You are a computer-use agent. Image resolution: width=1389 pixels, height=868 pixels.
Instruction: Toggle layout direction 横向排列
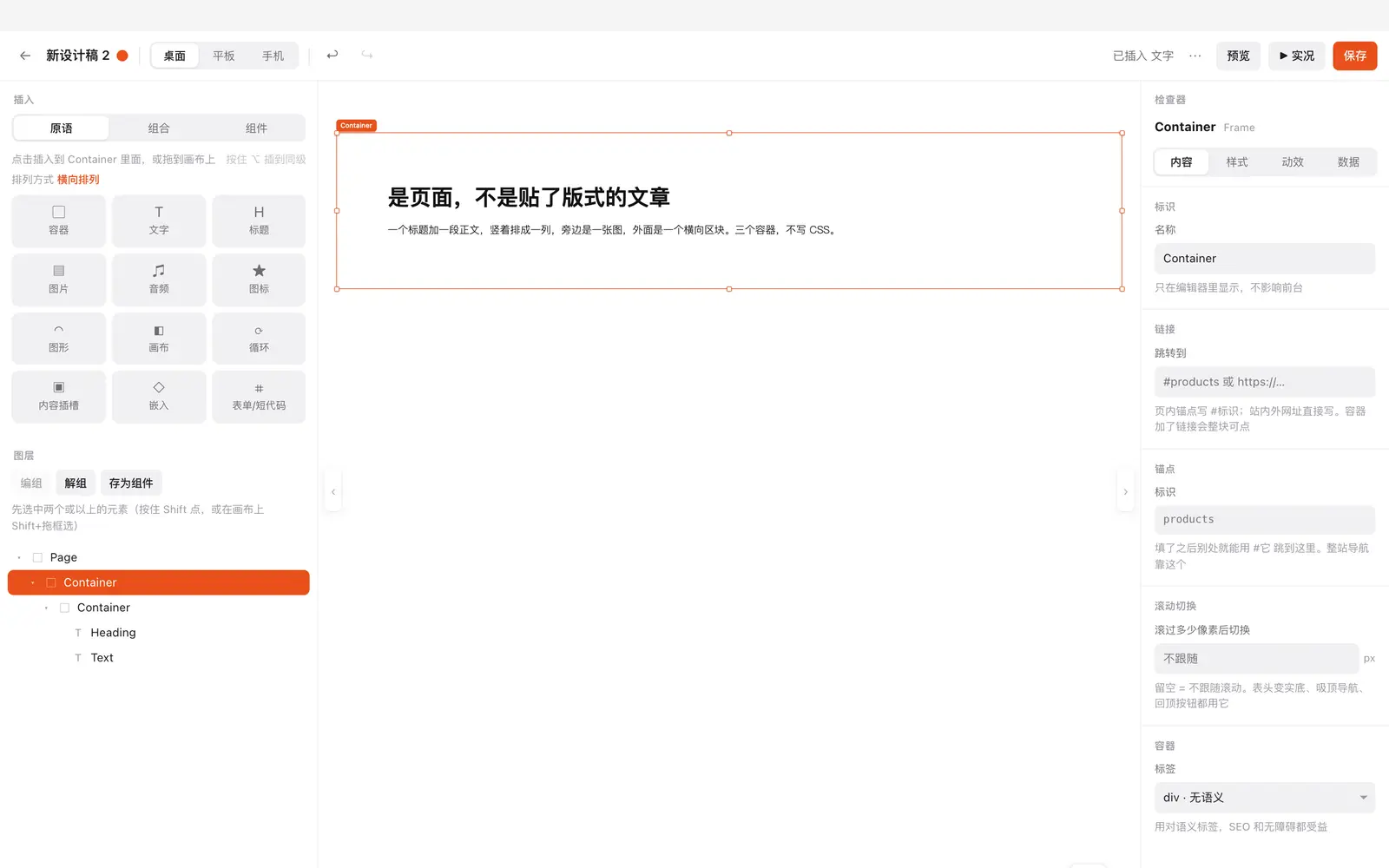(x=78, y=180)
